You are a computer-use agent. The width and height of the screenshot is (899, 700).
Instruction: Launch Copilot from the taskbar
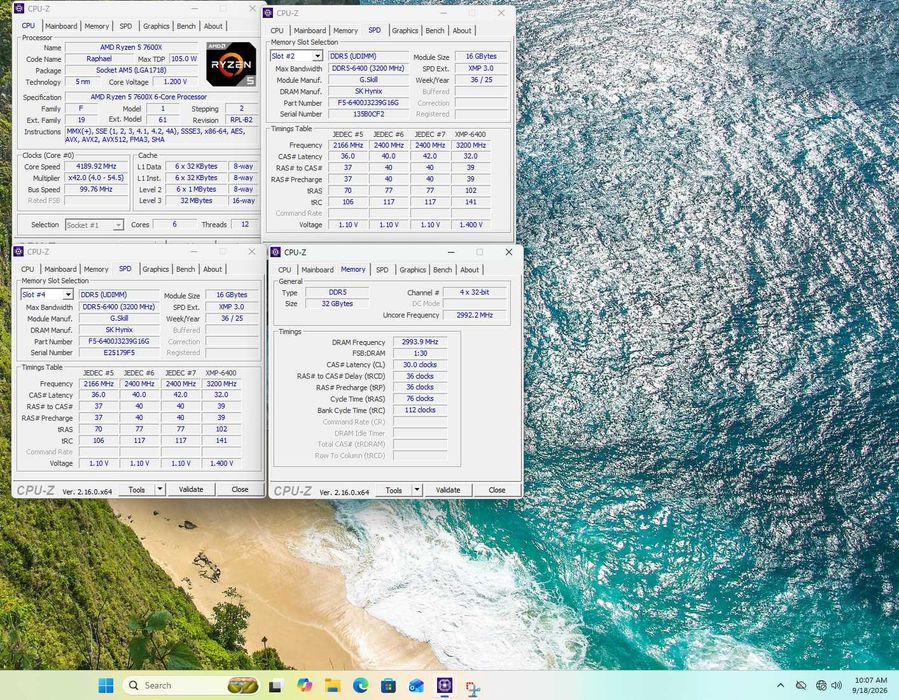304,685
